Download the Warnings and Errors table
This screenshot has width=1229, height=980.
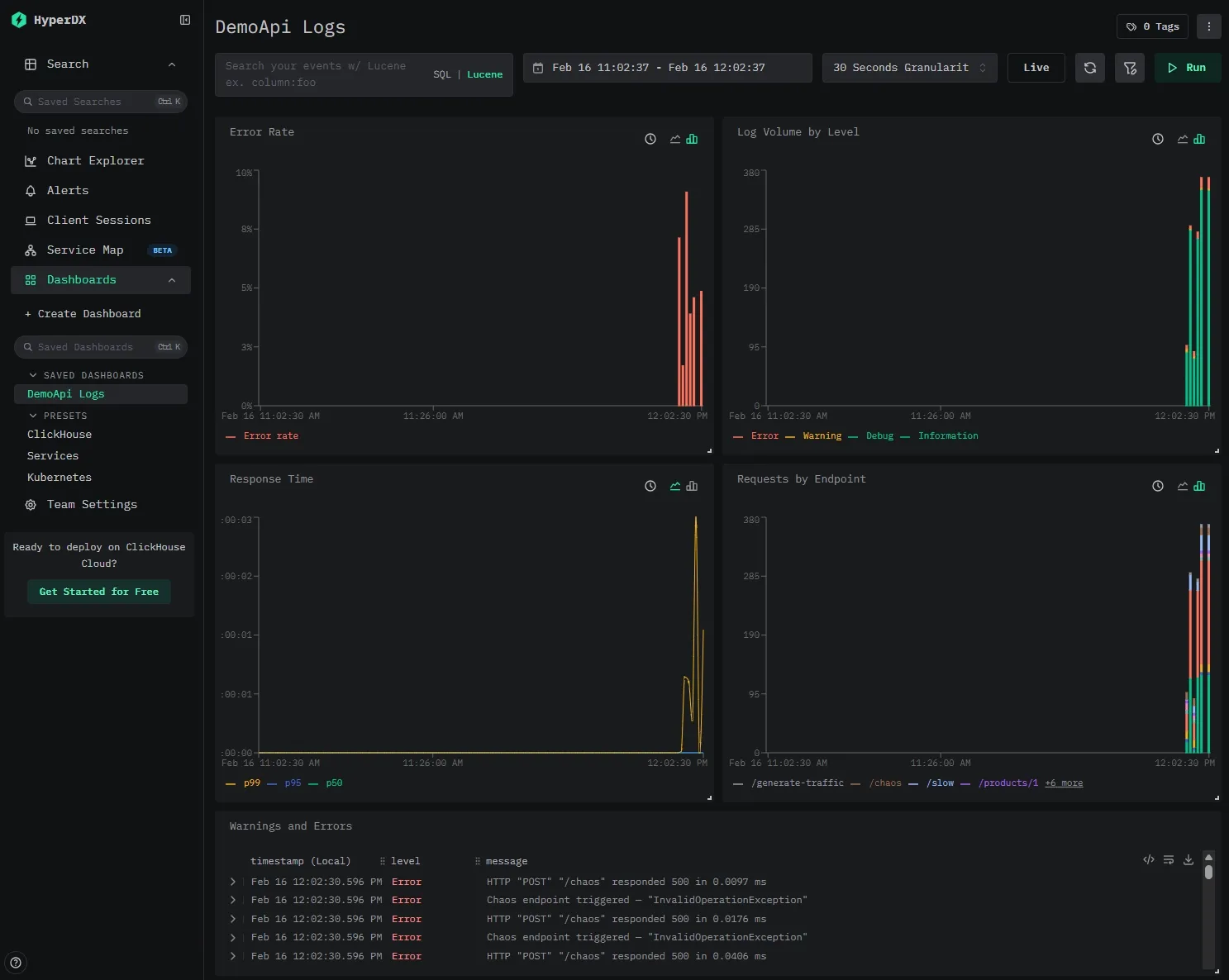coord(1188,860)
